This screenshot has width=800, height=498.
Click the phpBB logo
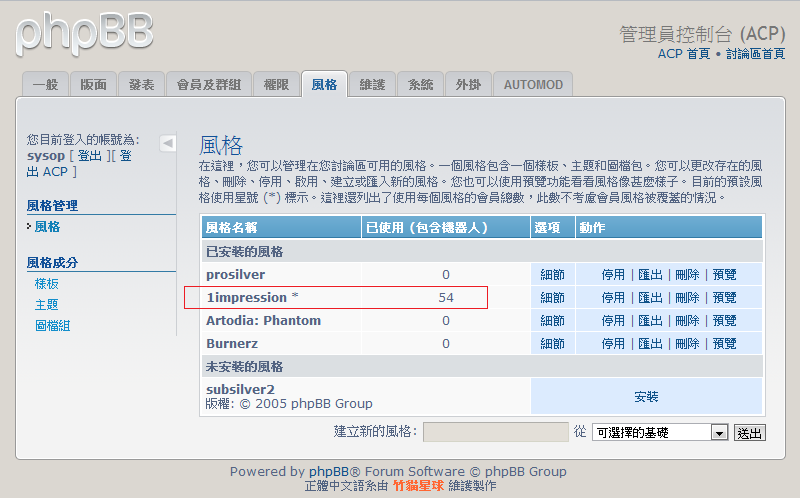[x=85, y=31]
